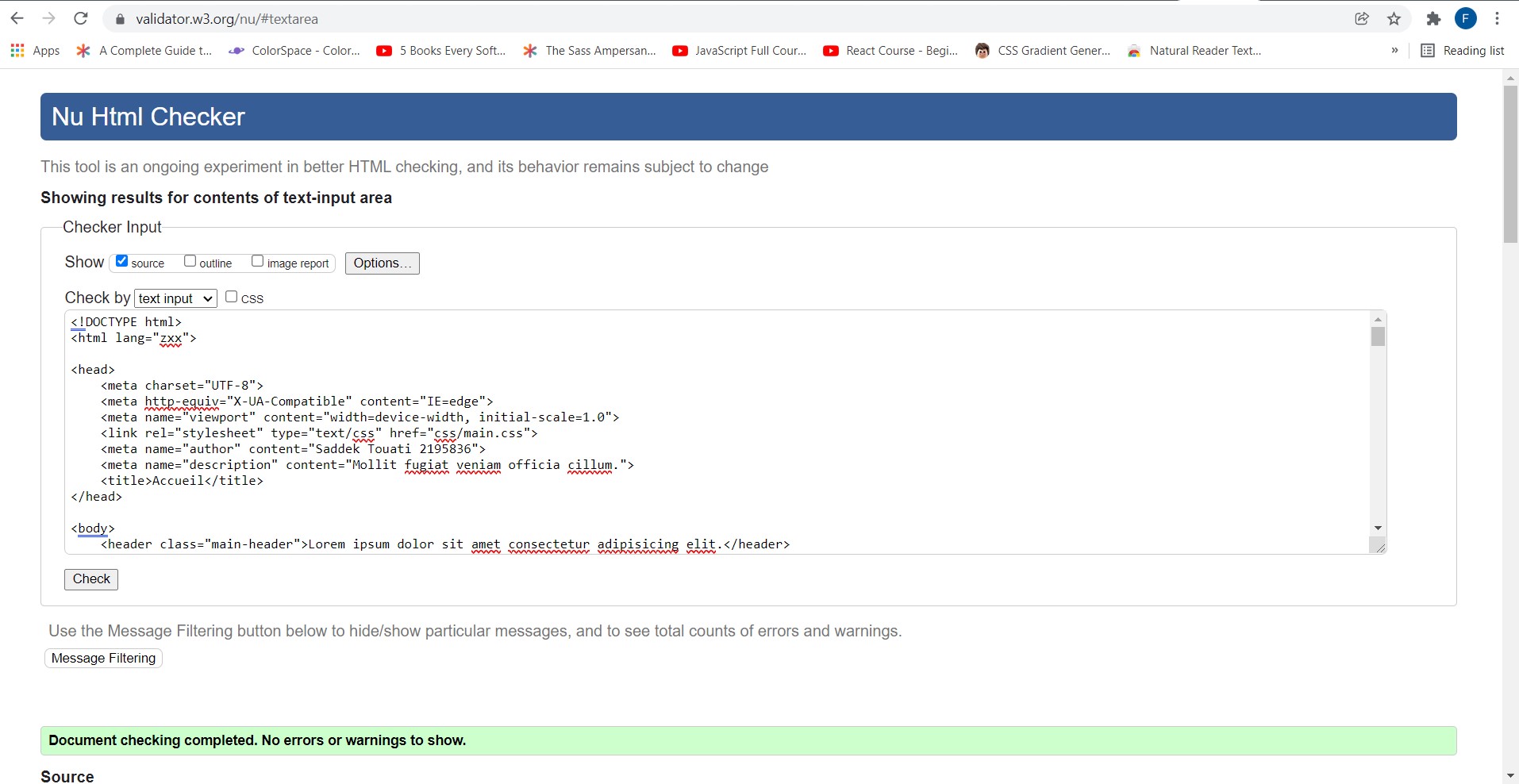This screenshot has width=1519, height=784.
Task: Open CSS Gradient Generator bookmark
Action: tap(1042, 51)
